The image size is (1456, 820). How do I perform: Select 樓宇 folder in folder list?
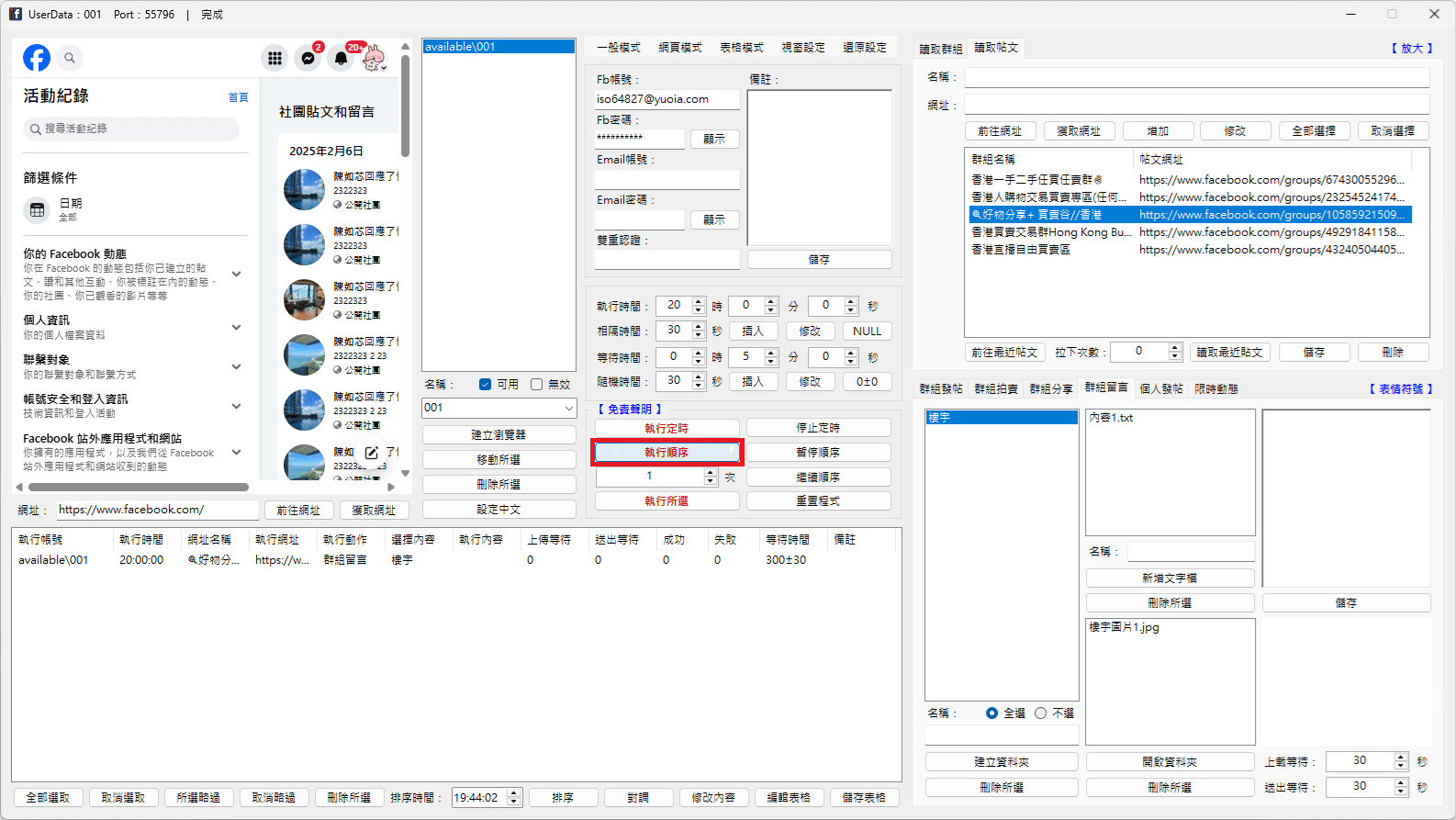tap(1002, 418)
